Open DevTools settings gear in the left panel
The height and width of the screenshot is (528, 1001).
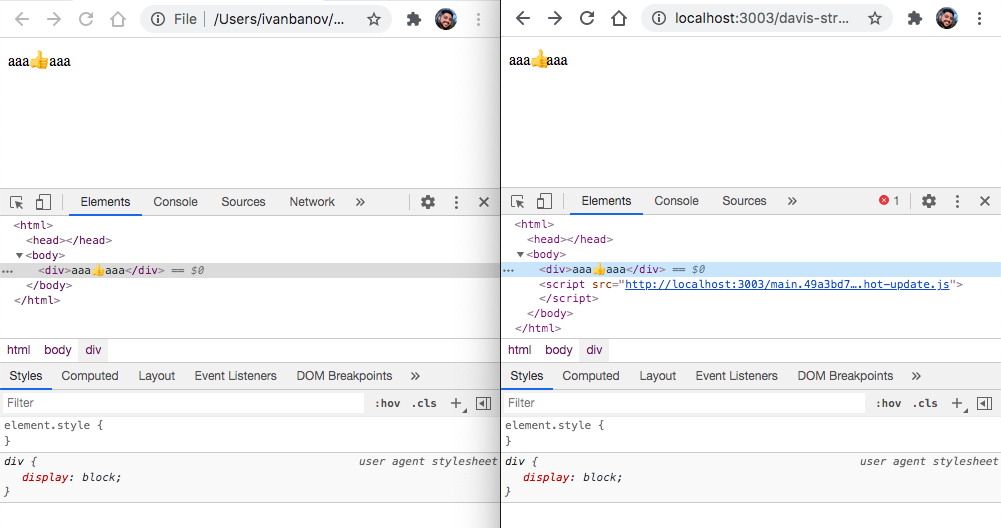tap(428, 202)
